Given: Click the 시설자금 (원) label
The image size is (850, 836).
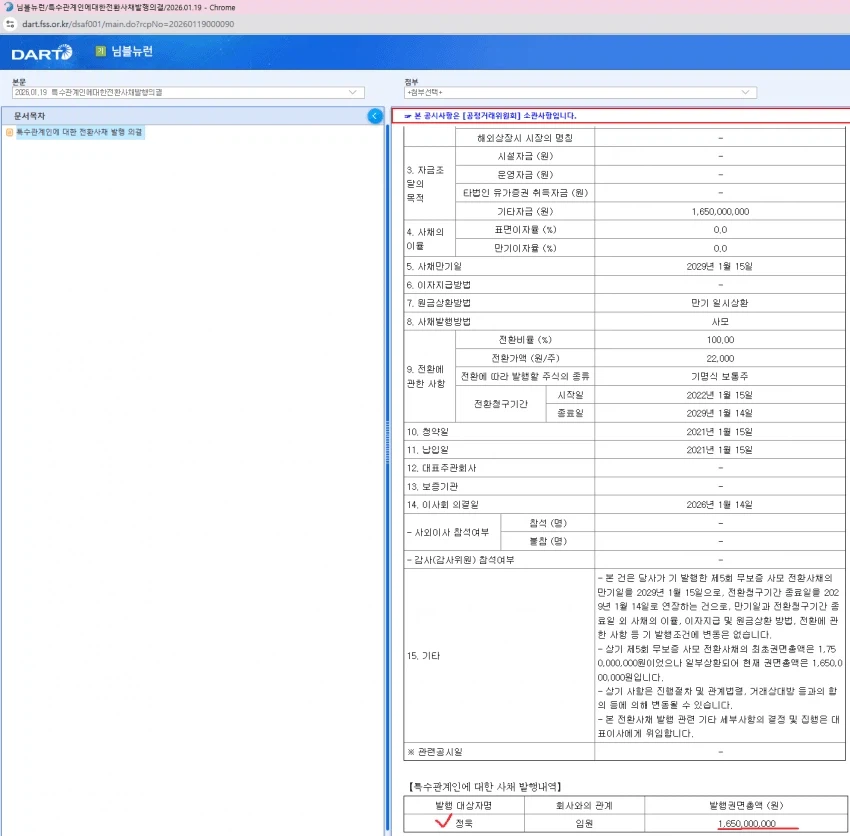Looking at the screenshot, I should coord(525,156).
